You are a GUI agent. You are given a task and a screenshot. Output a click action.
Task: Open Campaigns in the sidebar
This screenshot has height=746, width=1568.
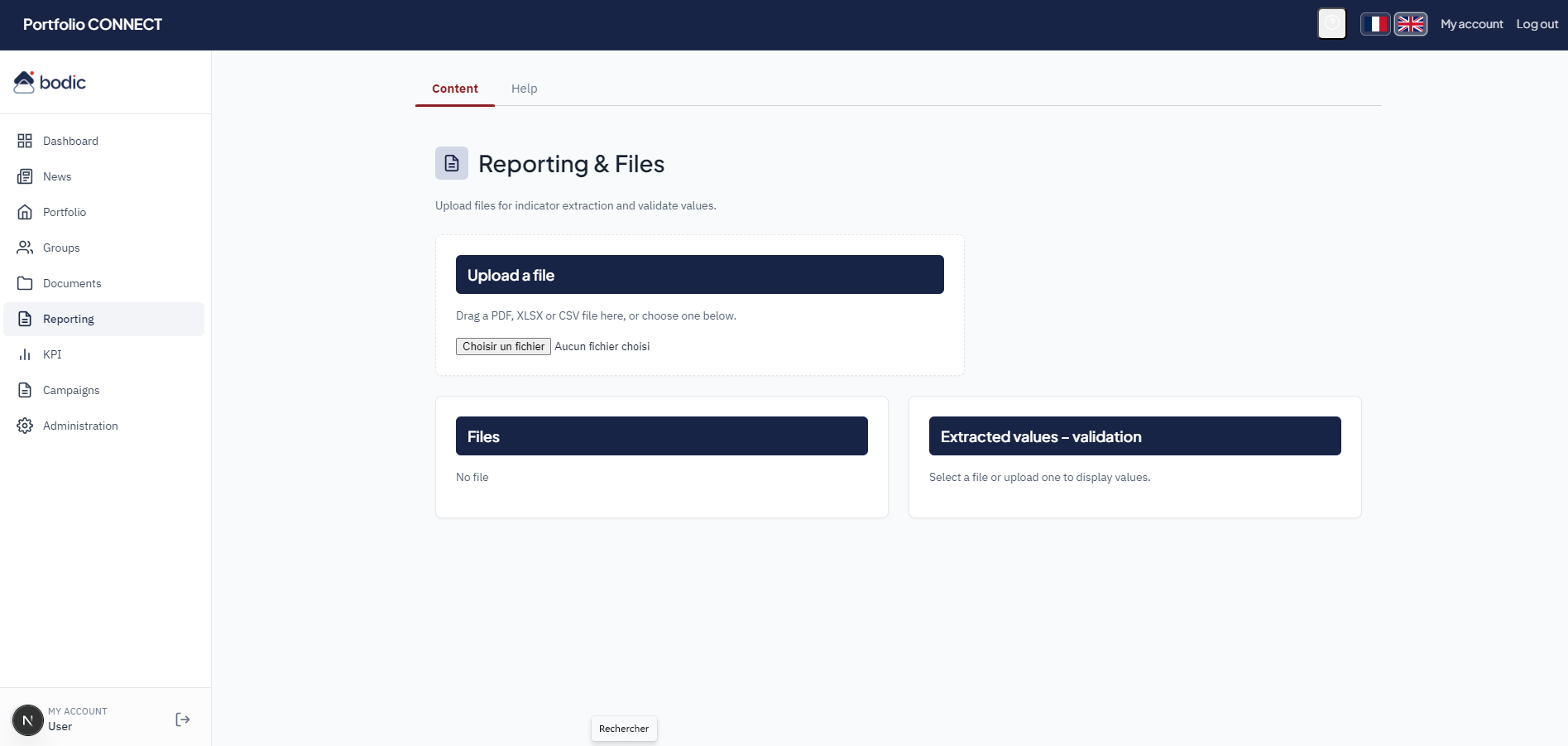click(x=71, y=390)
